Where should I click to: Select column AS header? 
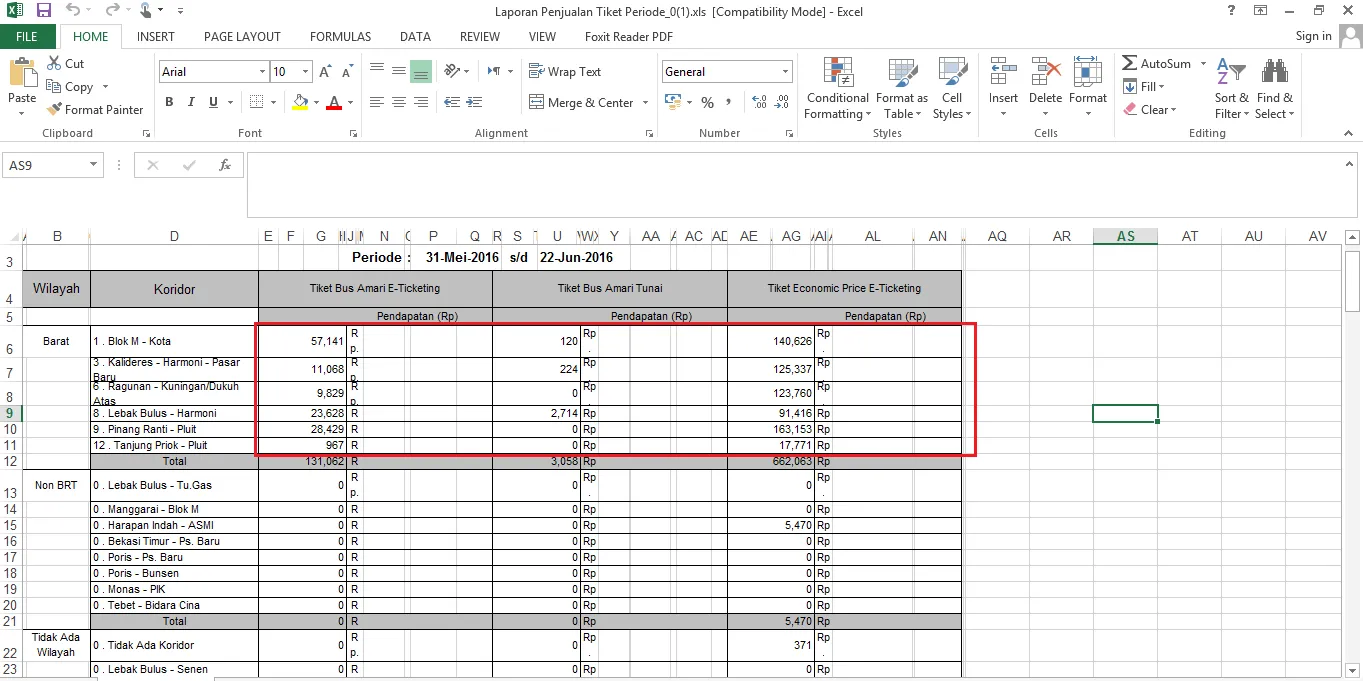[x=1126, y=236]
